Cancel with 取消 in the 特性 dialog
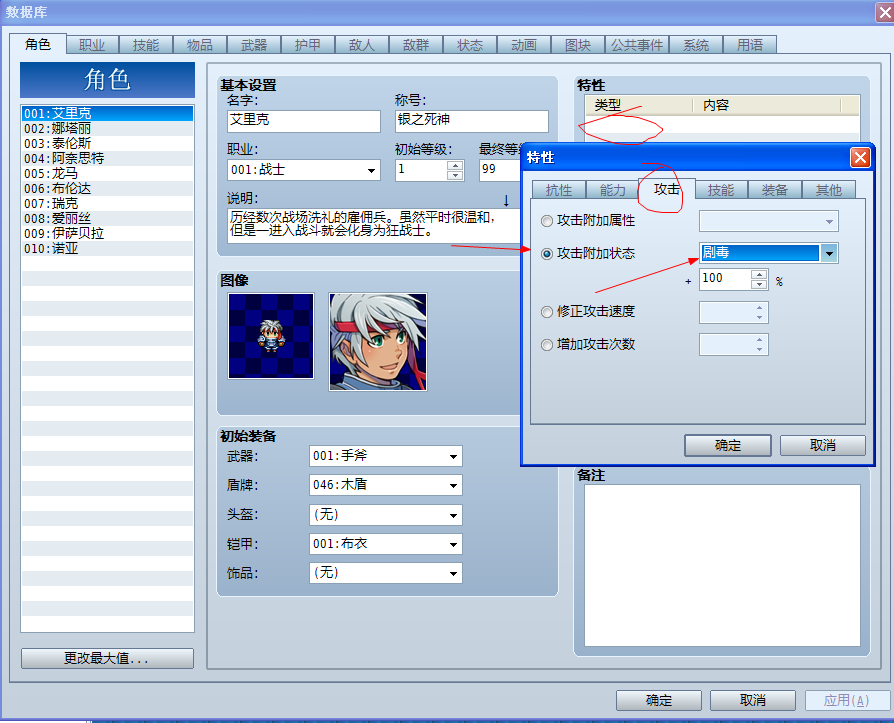 click(x=823, y=445)
